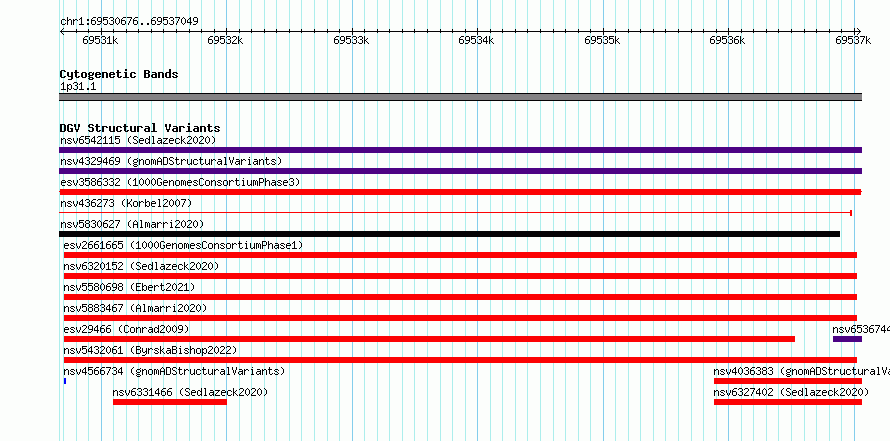Click the nsv5432061 (ByrskaBishop2022) label
The width and height of the screenshot is (890, 441).
pyautogui.click(x=150, y=350)
